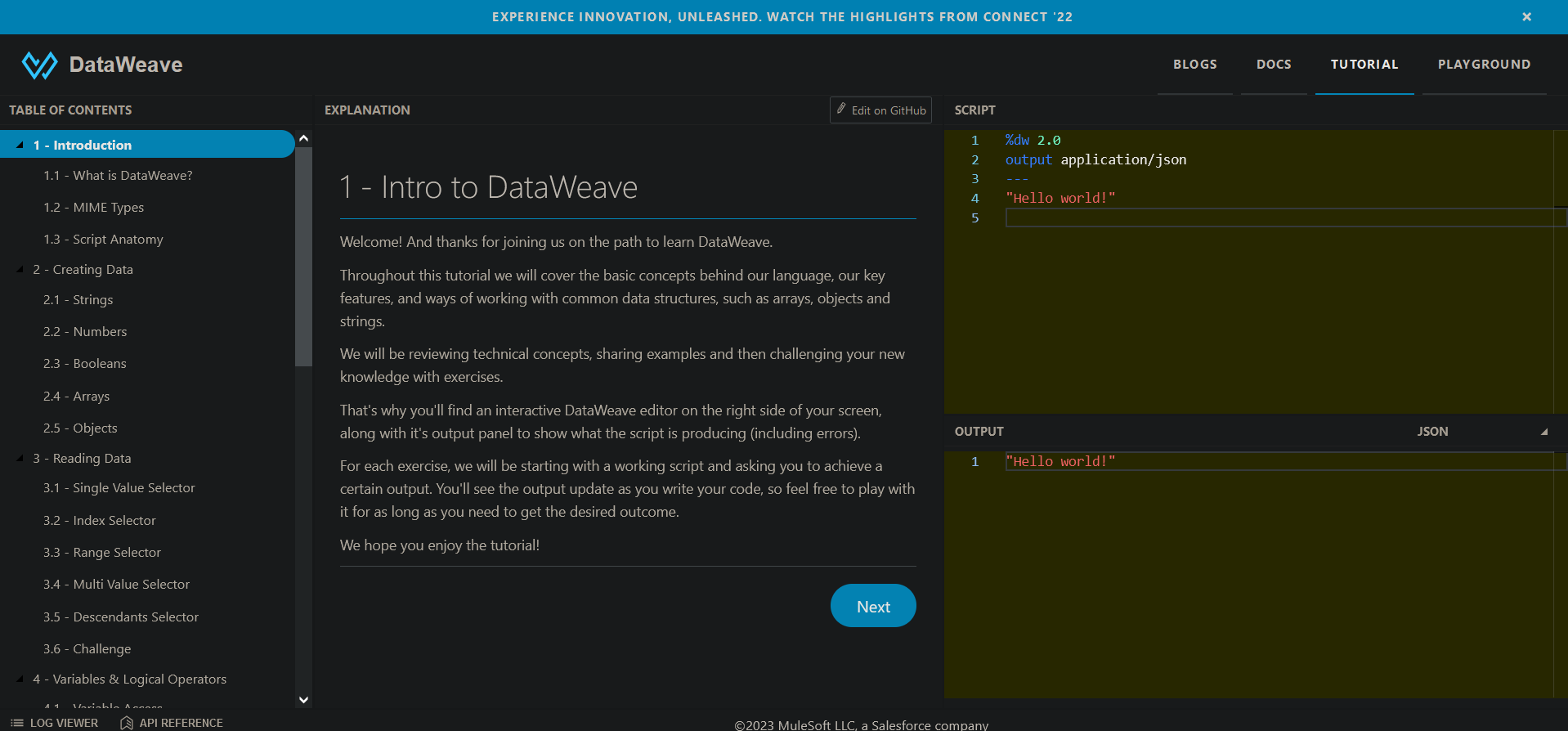Collapse the 3 - Reading Data arrow
Screen dimensions: 1568x731
click(20, 458)
